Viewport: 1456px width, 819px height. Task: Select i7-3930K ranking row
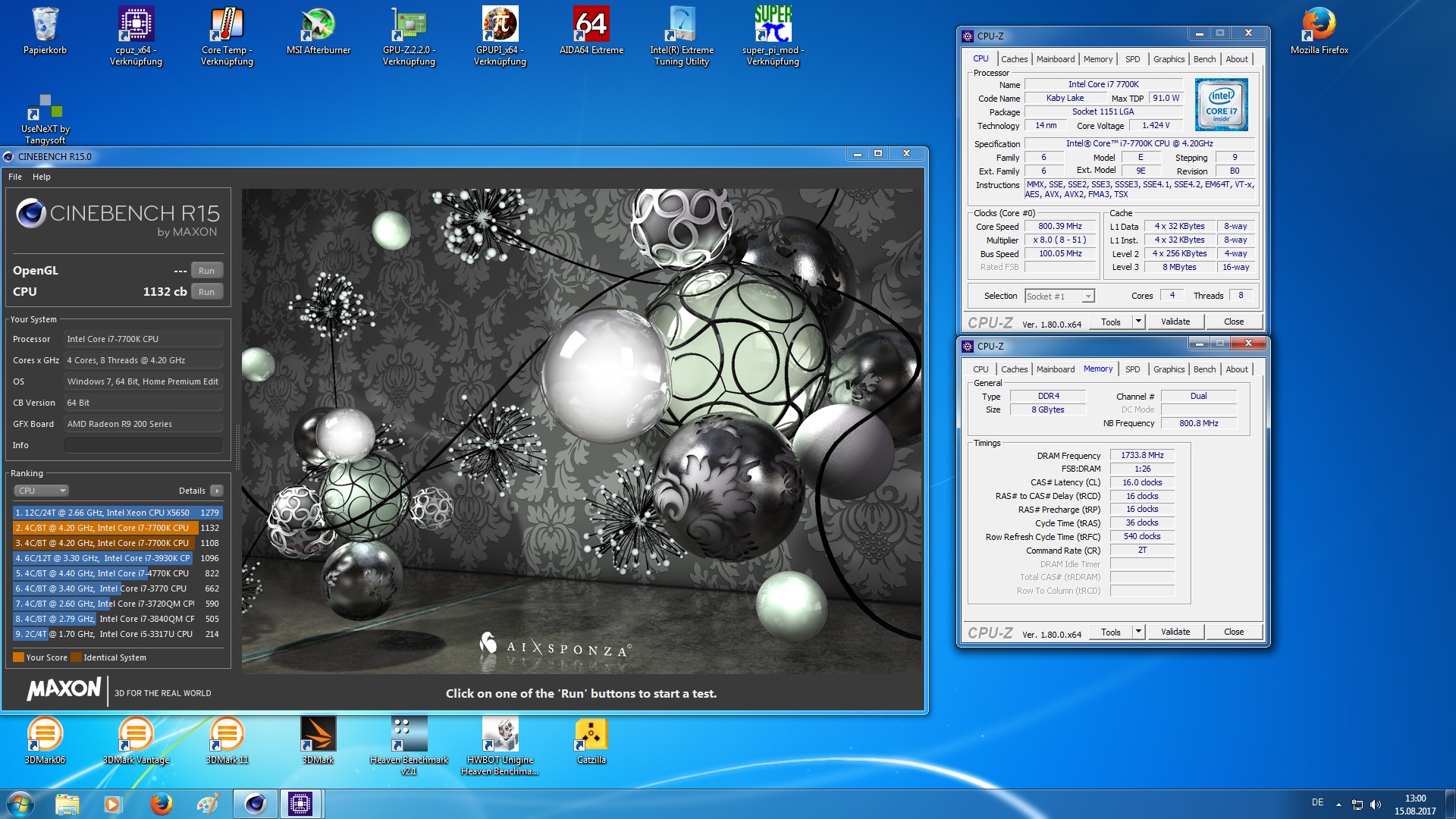pyautogui.click(x=118, y=558)
